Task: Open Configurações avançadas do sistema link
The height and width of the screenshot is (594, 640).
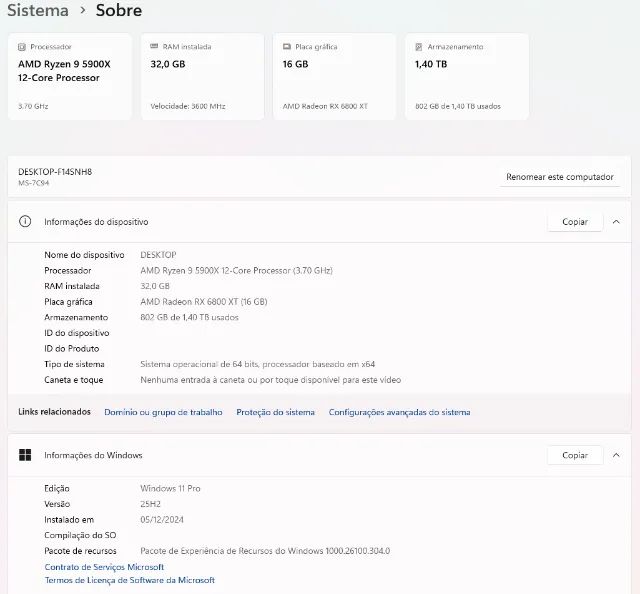Action: pos(400,412)
